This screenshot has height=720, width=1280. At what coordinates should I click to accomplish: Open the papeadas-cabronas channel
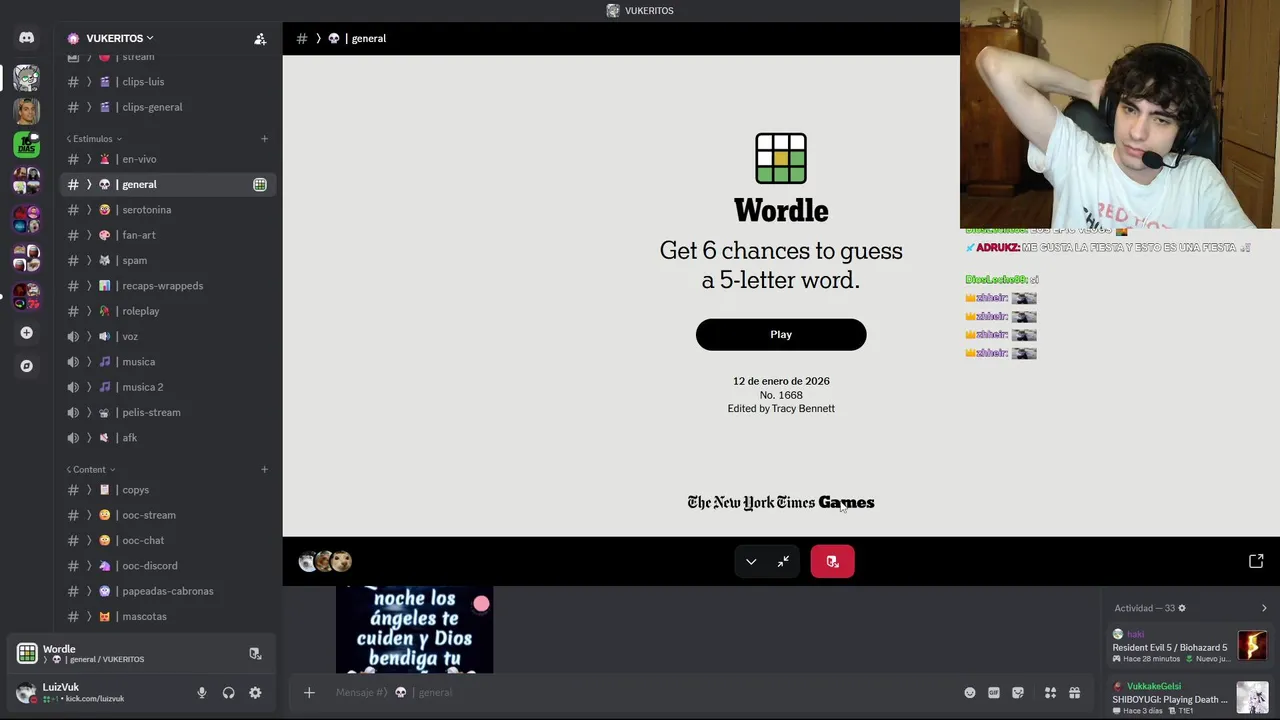click(x=166, y=592)
